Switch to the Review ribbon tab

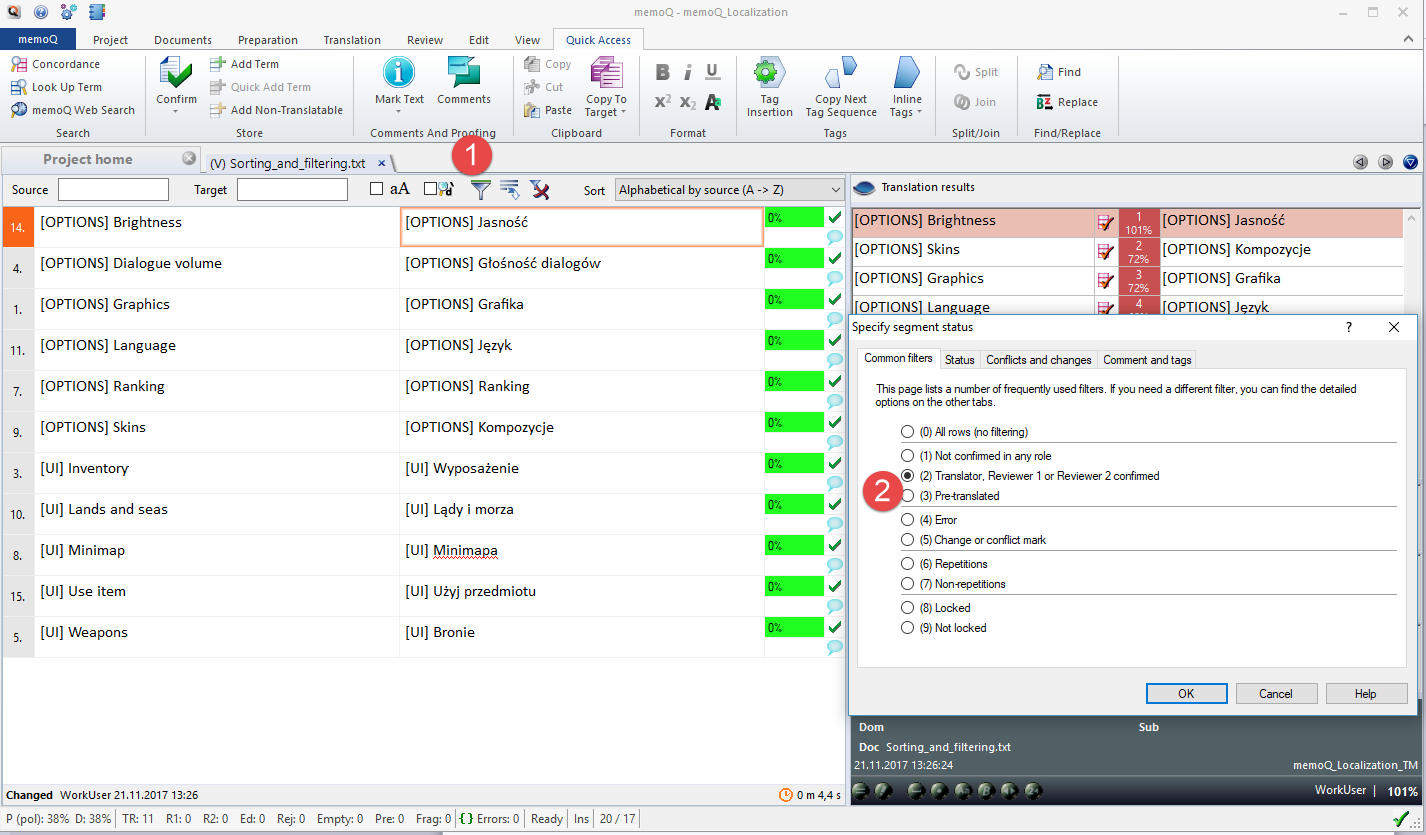(x=425, y=40)
